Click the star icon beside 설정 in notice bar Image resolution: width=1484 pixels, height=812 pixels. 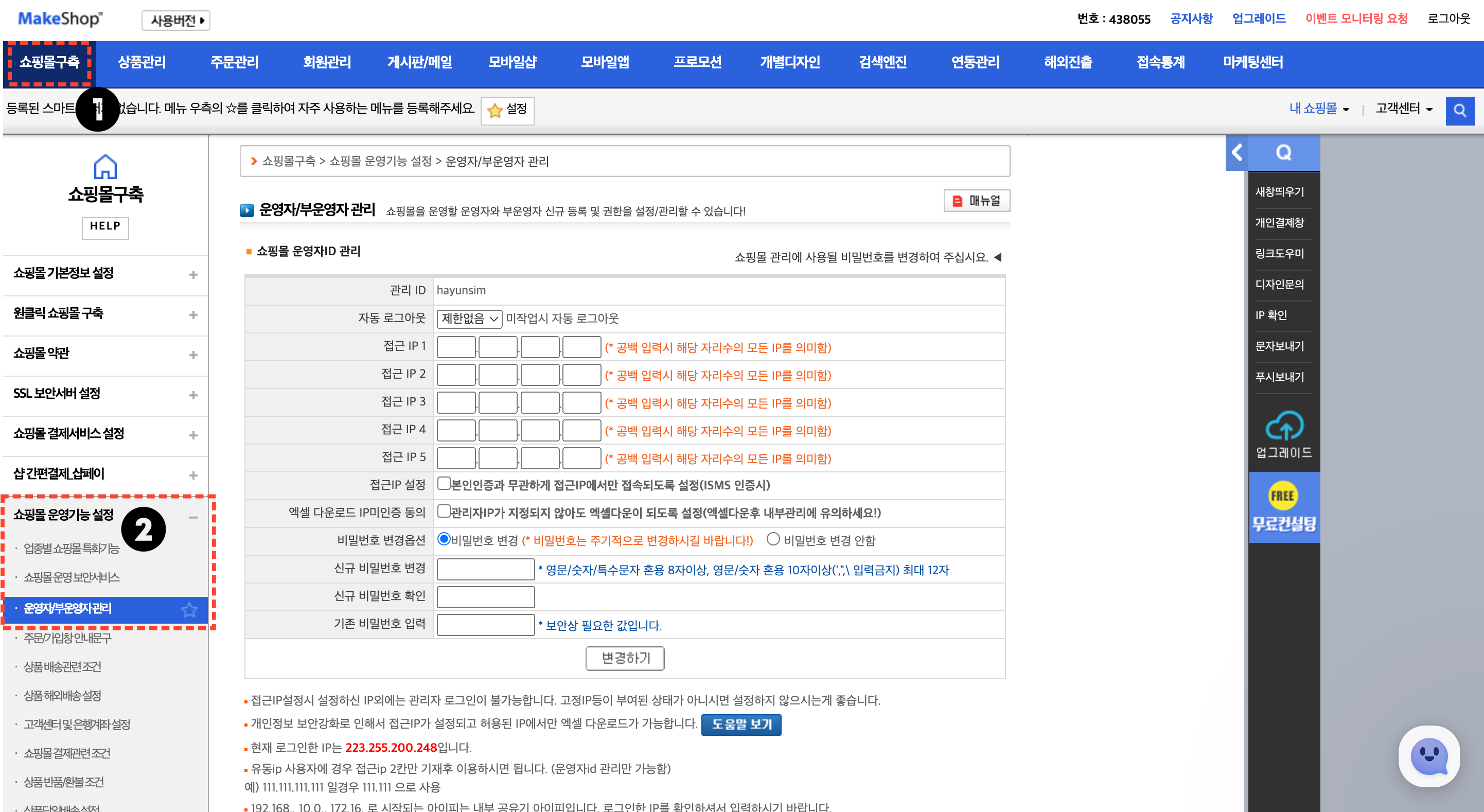494,111
